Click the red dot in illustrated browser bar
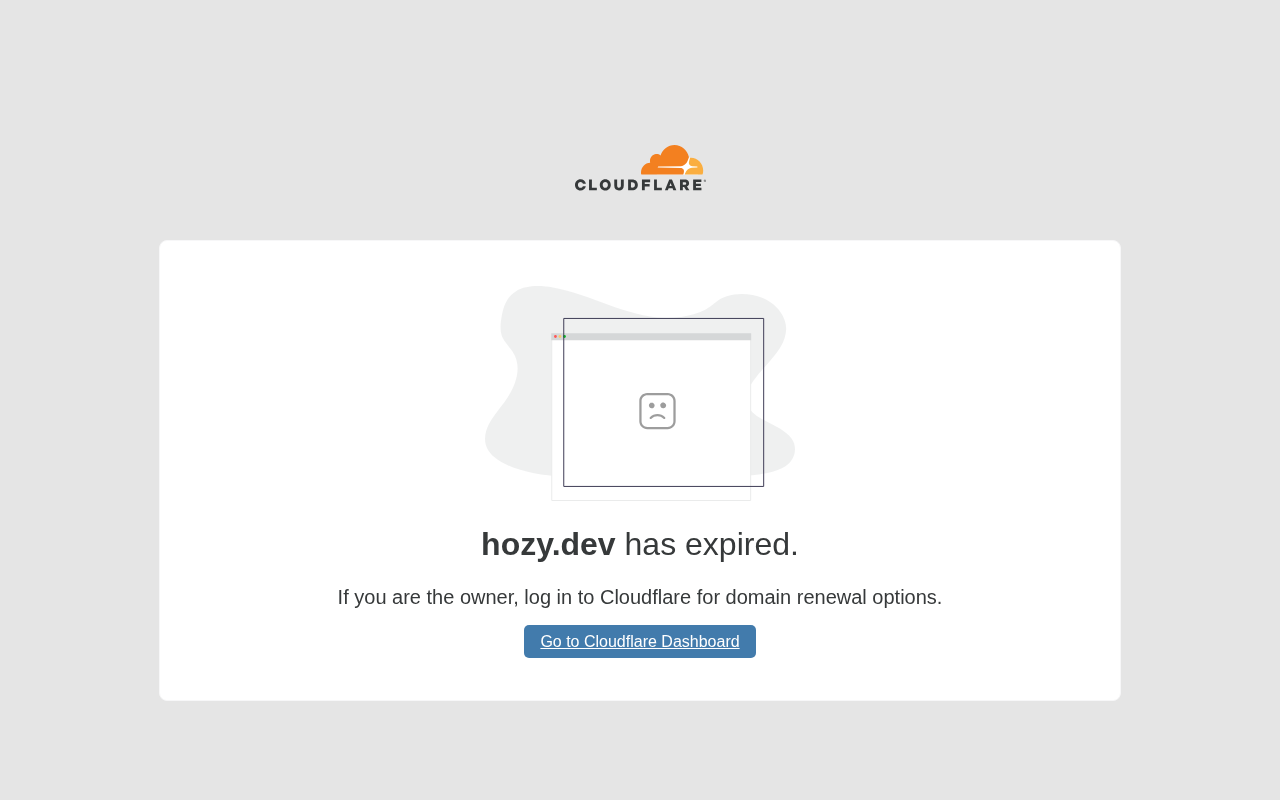Screen dimensions: 1280x800 point(555,336)
